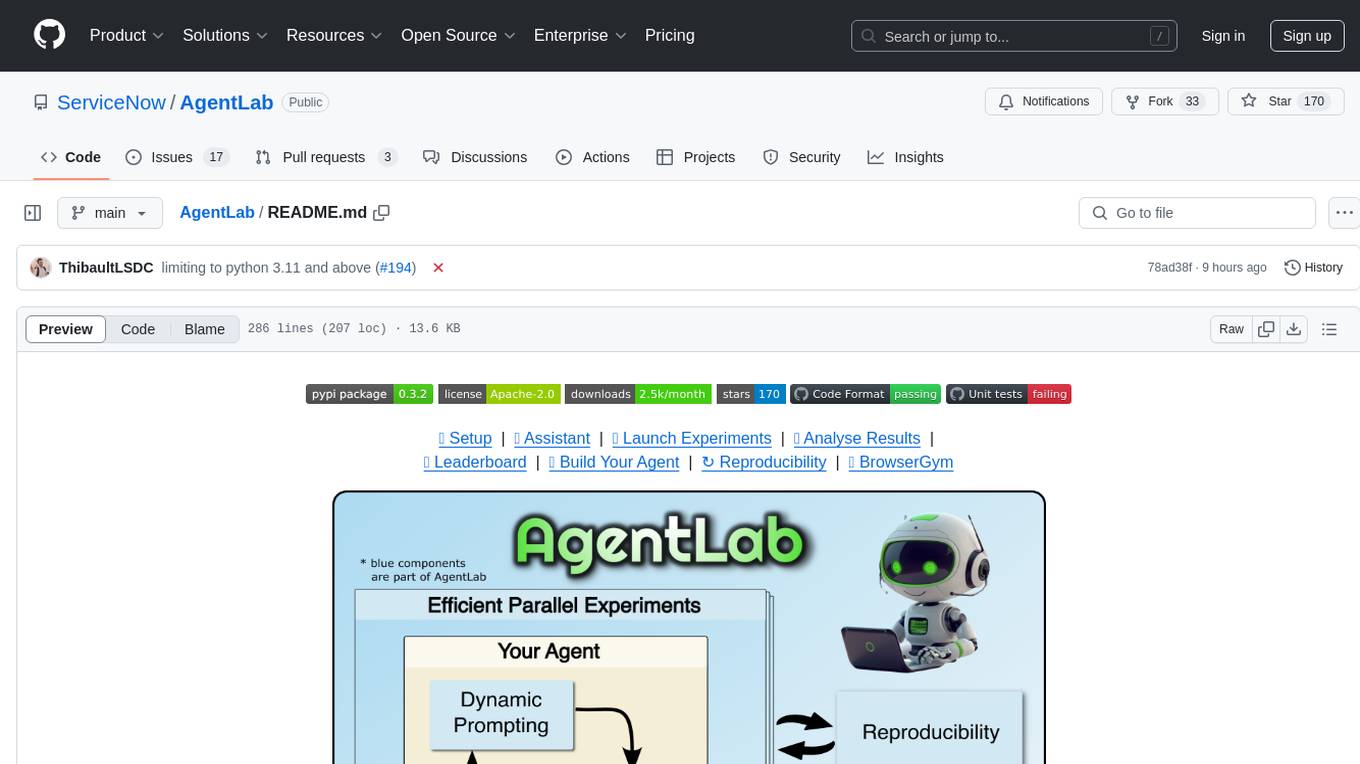This screenshot has width=1360, height=764.
Task: Jump to the Setup section
Action: tap(465, 438)
